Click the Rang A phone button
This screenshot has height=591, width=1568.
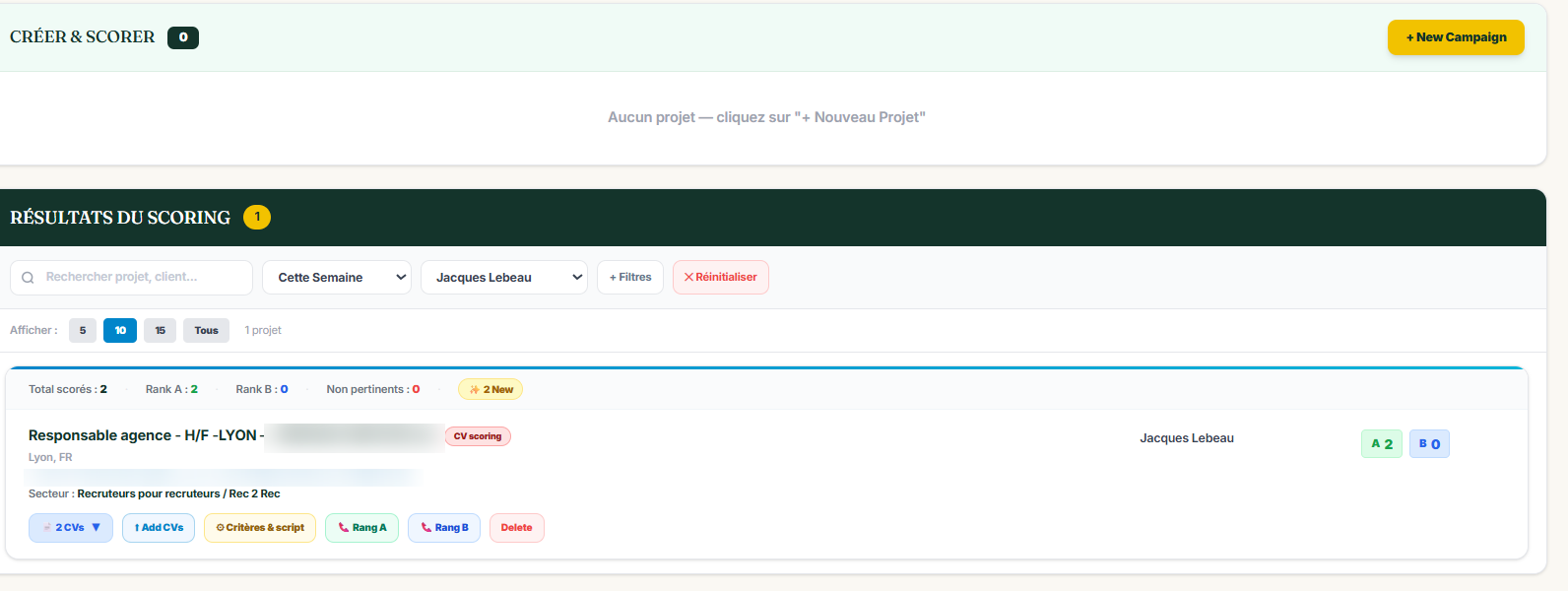362,528
